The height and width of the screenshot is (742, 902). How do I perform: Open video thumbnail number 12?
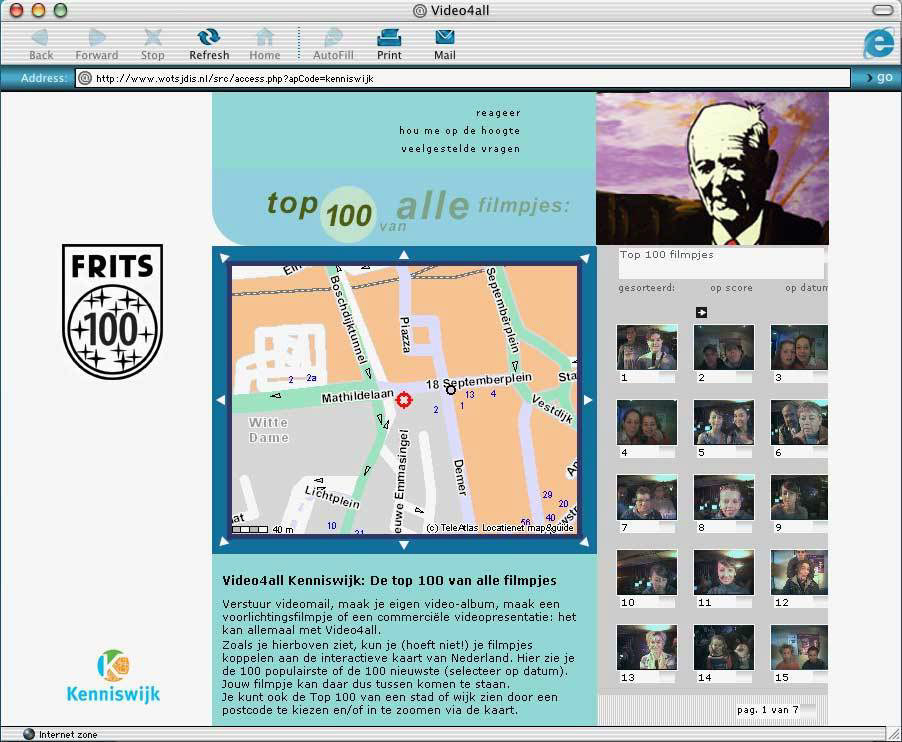coord(799,572)
